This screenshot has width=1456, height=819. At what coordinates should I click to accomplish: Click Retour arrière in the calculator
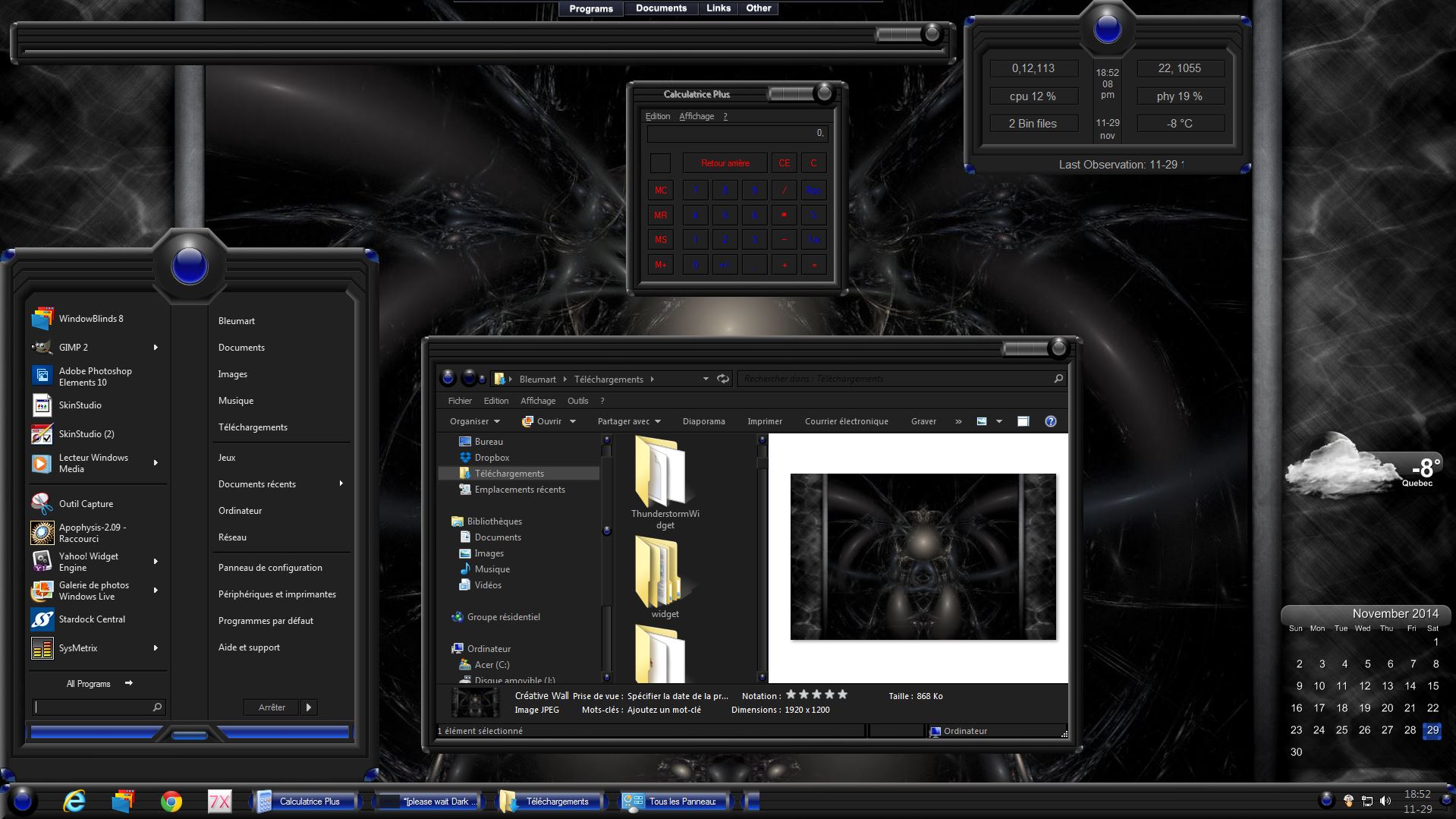[x=725, y=163]
